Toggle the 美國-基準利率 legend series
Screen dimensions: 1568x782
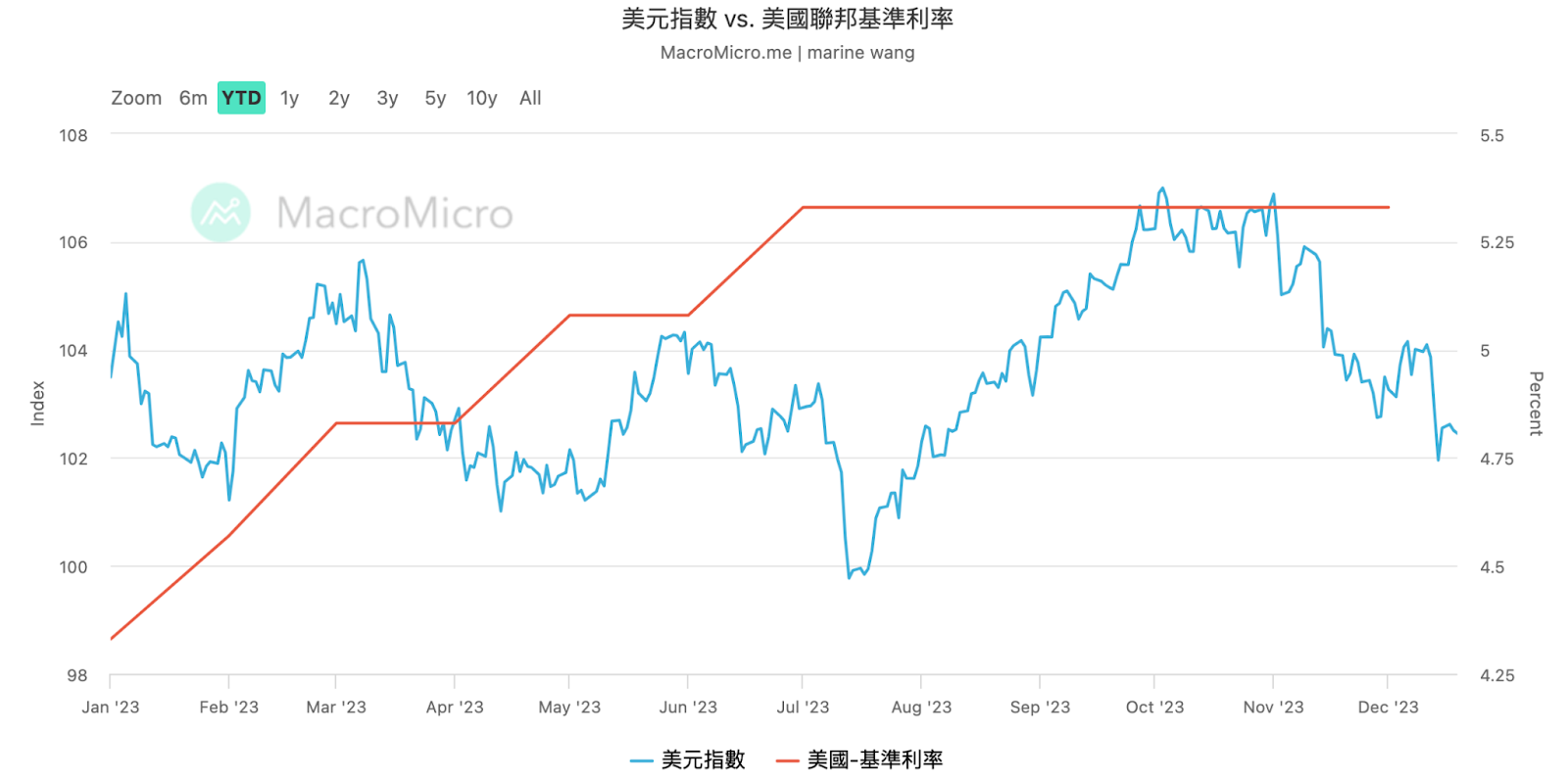[x=859, y=759]
